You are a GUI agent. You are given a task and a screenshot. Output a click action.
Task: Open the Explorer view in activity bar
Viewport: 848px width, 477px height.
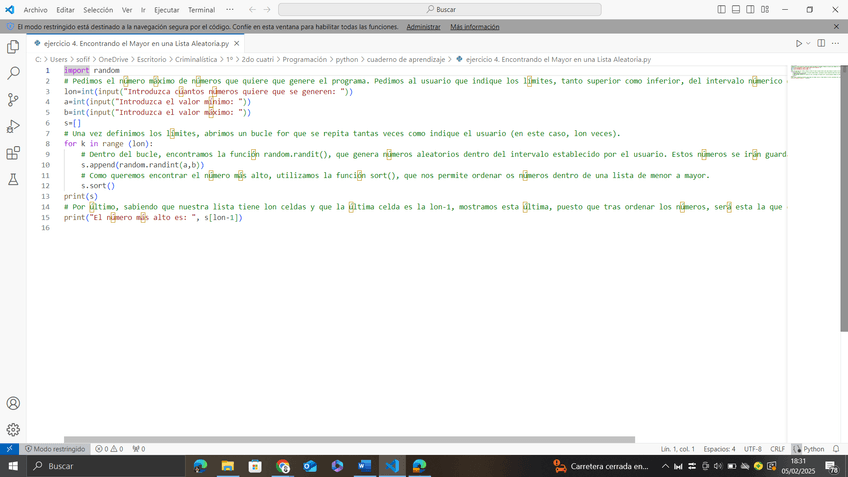click(x=13, y=46)
